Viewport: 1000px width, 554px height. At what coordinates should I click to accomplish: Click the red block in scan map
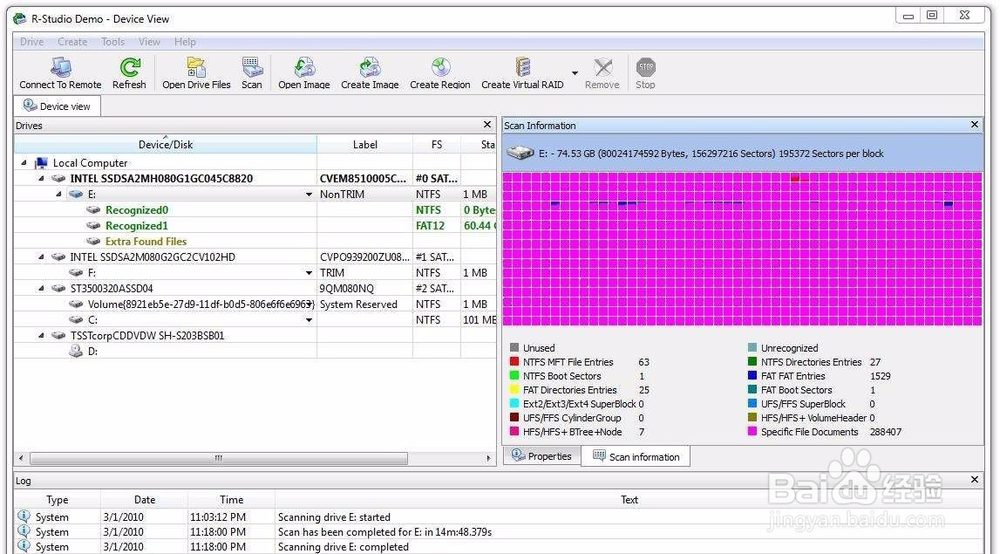(x=795, y=179)
